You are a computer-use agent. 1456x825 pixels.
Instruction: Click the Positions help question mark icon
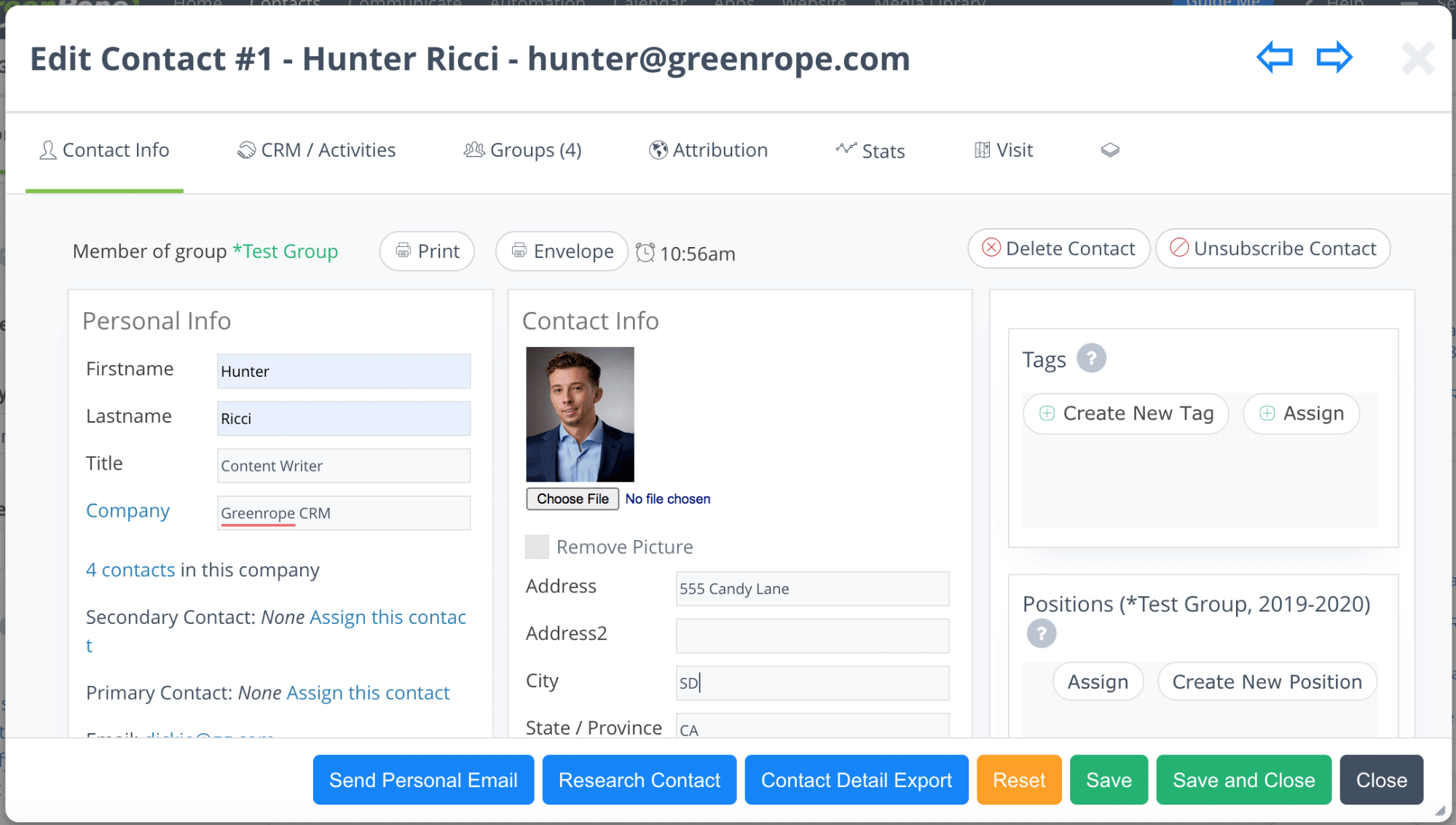click(x=1041, y=633)
